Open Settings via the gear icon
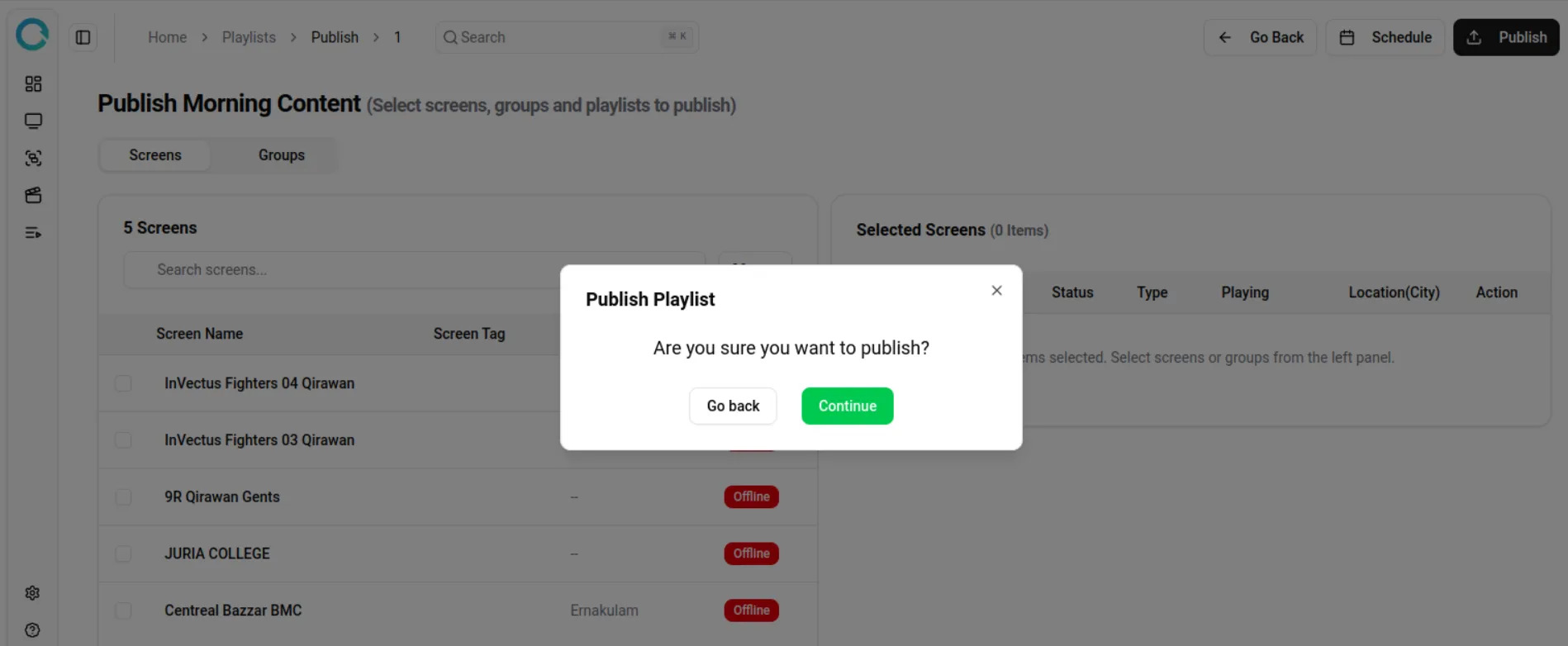 pyautogui.click(x=32, y=592)
